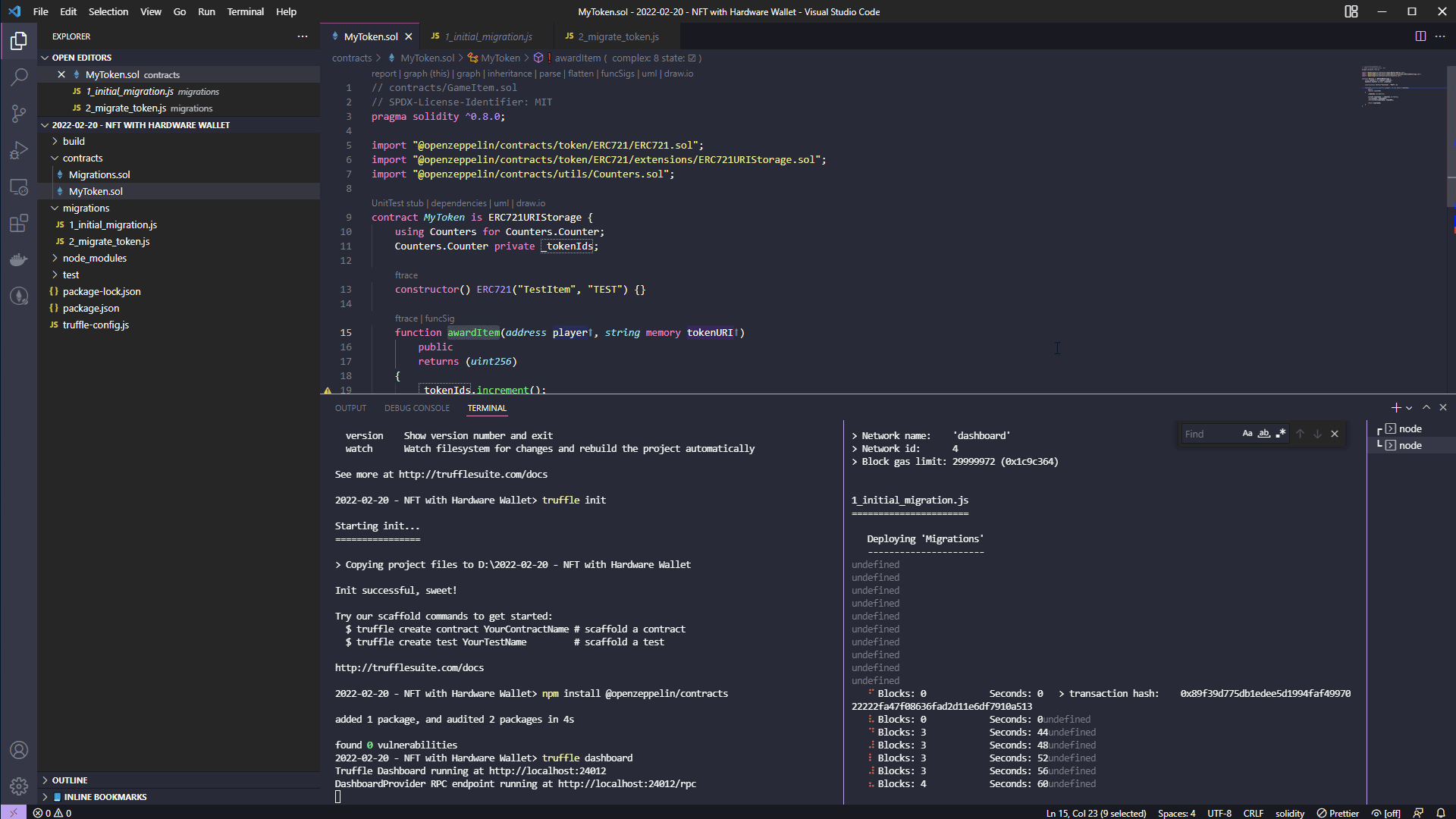Open the Terminal menu
The width and height of the screenshot is (1456, 819).
coord(246,11)
